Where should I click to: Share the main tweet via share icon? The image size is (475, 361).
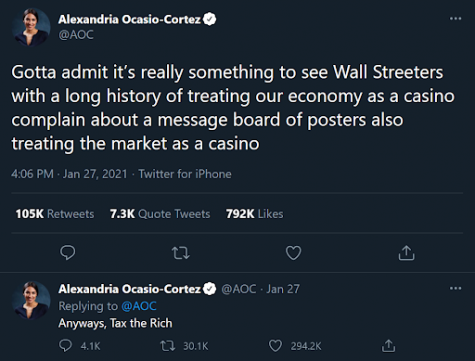[406, 253]
